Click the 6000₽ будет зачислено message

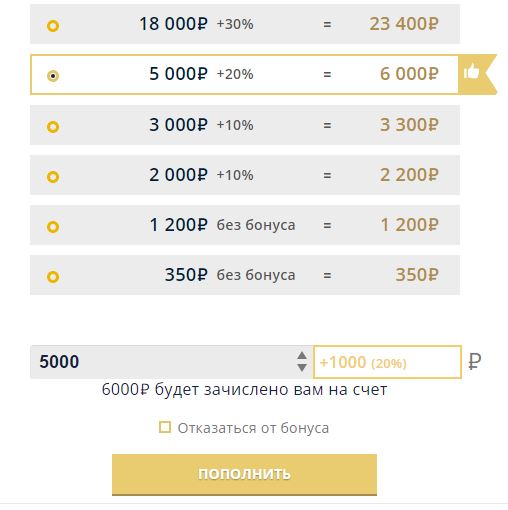click(244, 390)
